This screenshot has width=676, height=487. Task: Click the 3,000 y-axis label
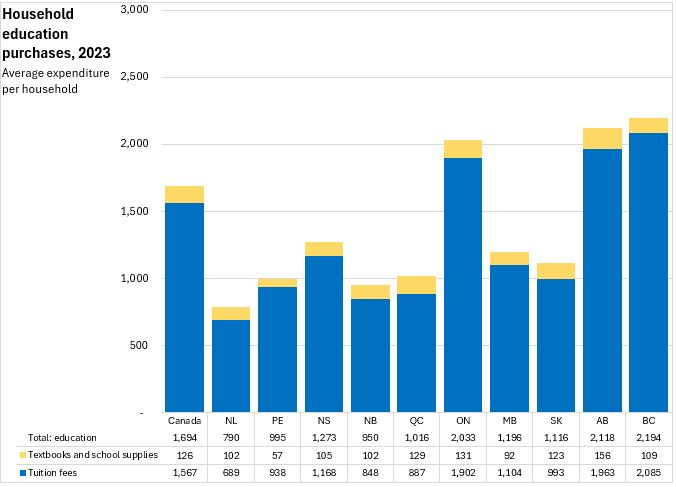click(133, 9)
